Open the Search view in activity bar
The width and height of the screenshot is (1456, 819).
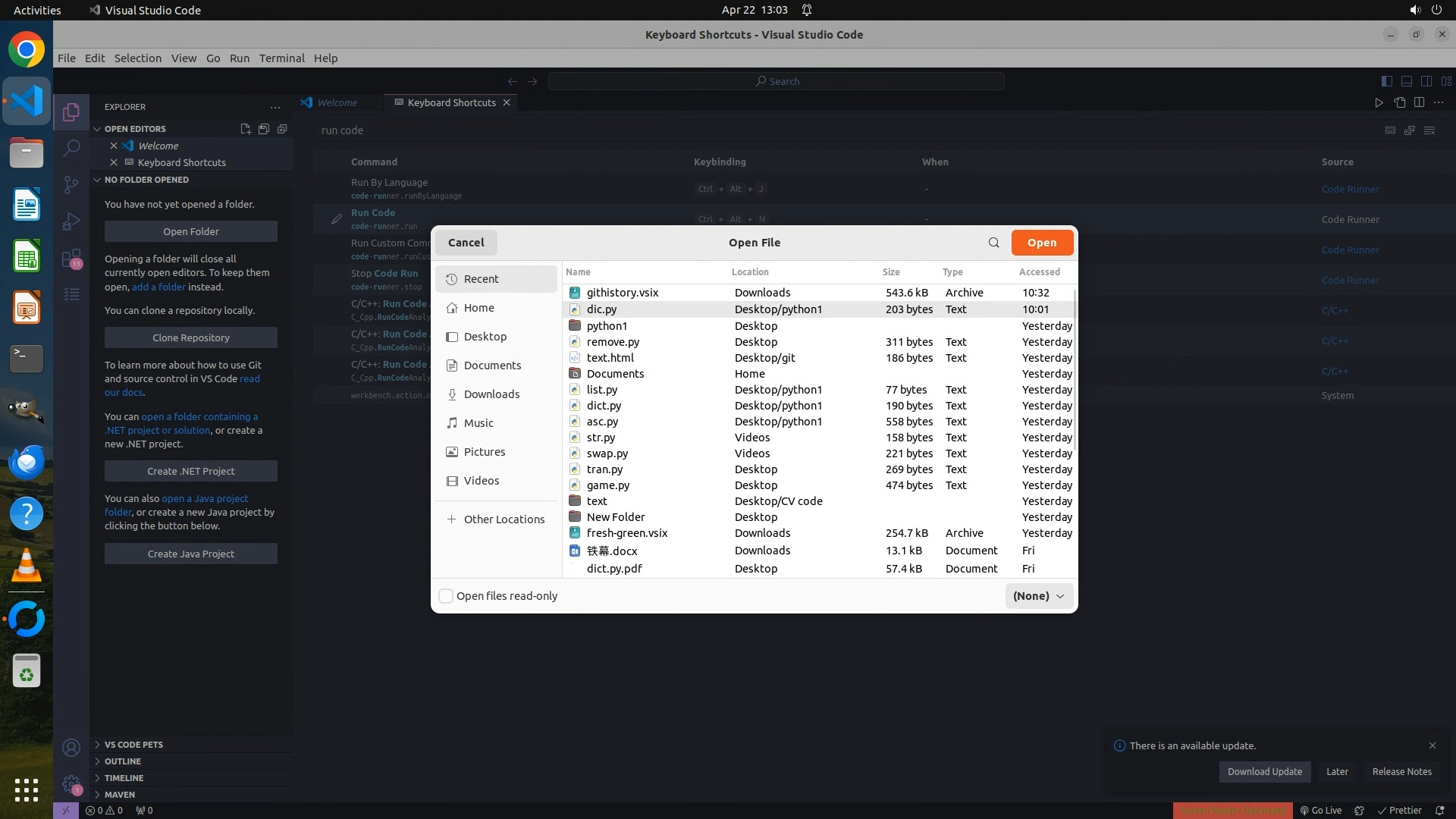point(71,148)
